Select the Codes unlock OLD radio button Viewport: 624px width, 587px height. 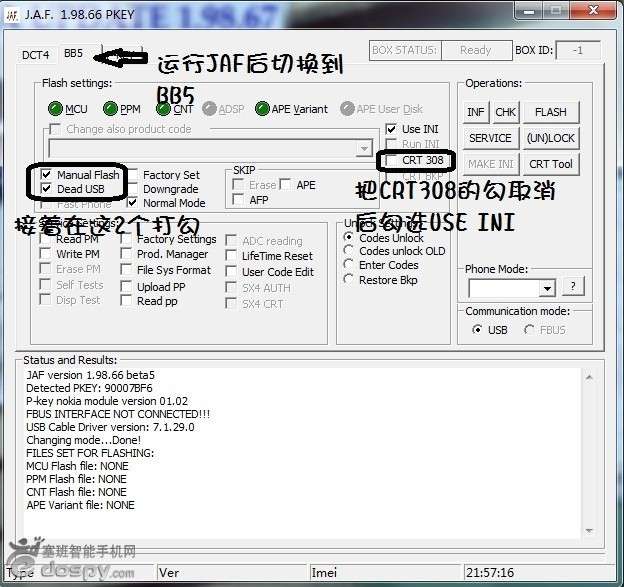[349, 251]
